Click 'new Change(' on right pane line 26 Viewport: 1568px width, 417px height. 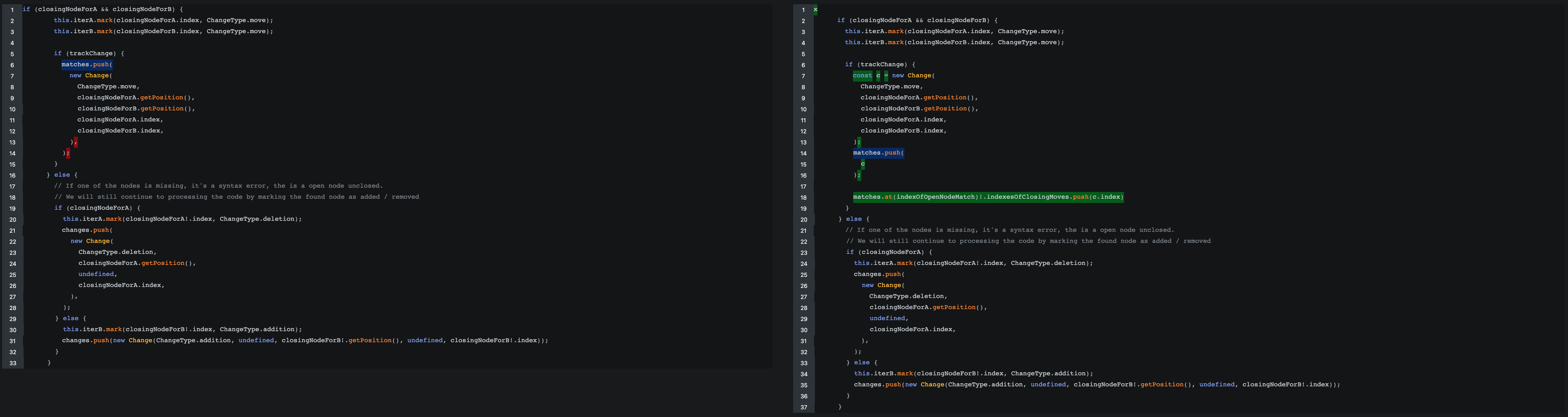click(883, 285)
